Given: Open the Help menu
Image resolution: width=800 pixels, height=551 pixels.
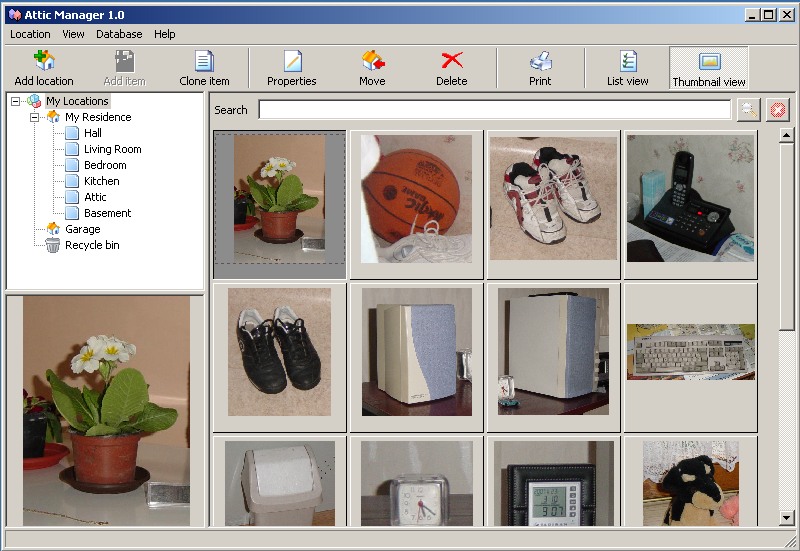Looking at the screenshot, I should click(x=165, y=34).
